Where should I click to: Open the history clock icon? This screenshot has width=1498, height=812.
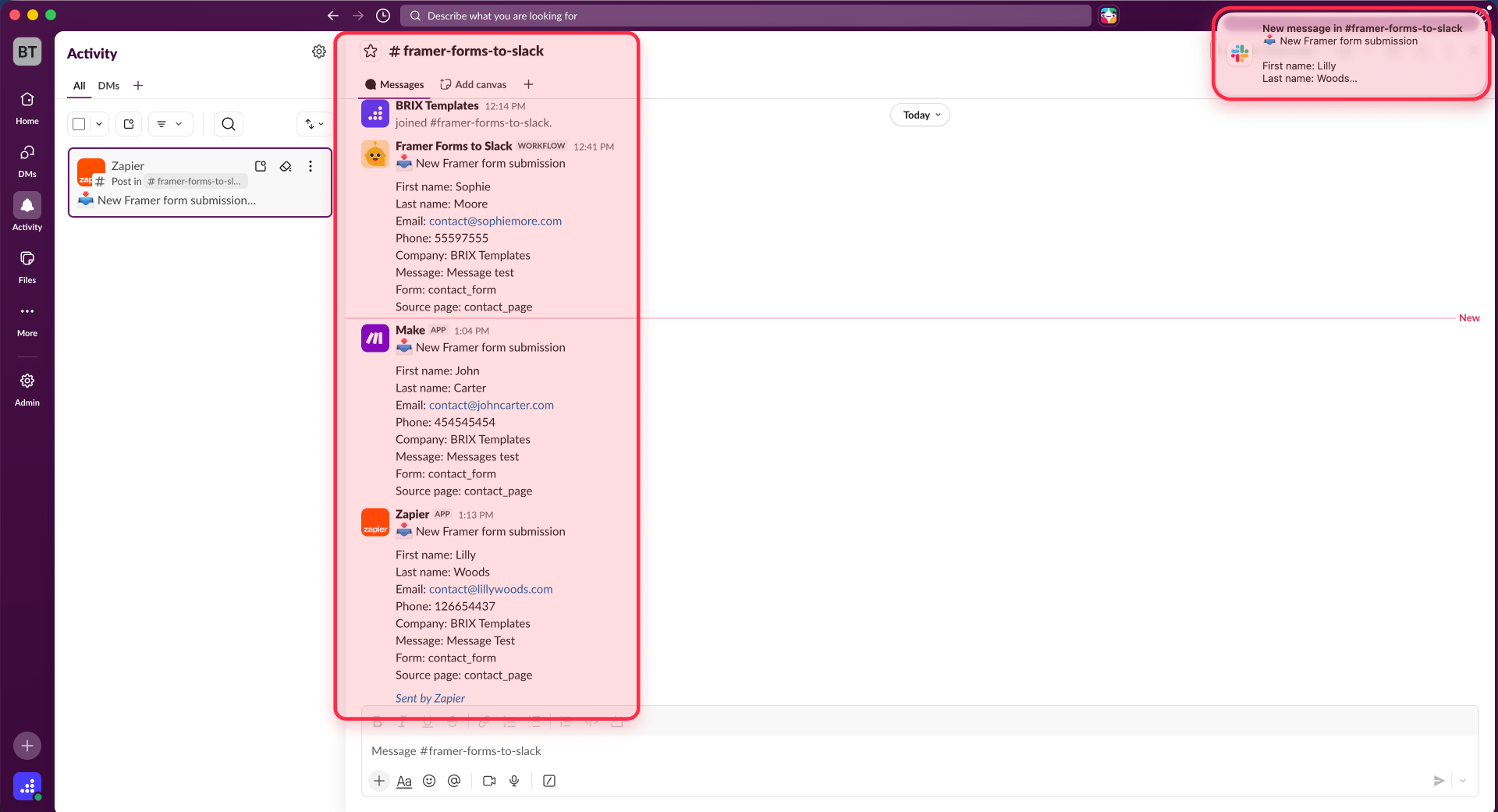(383, 16)
